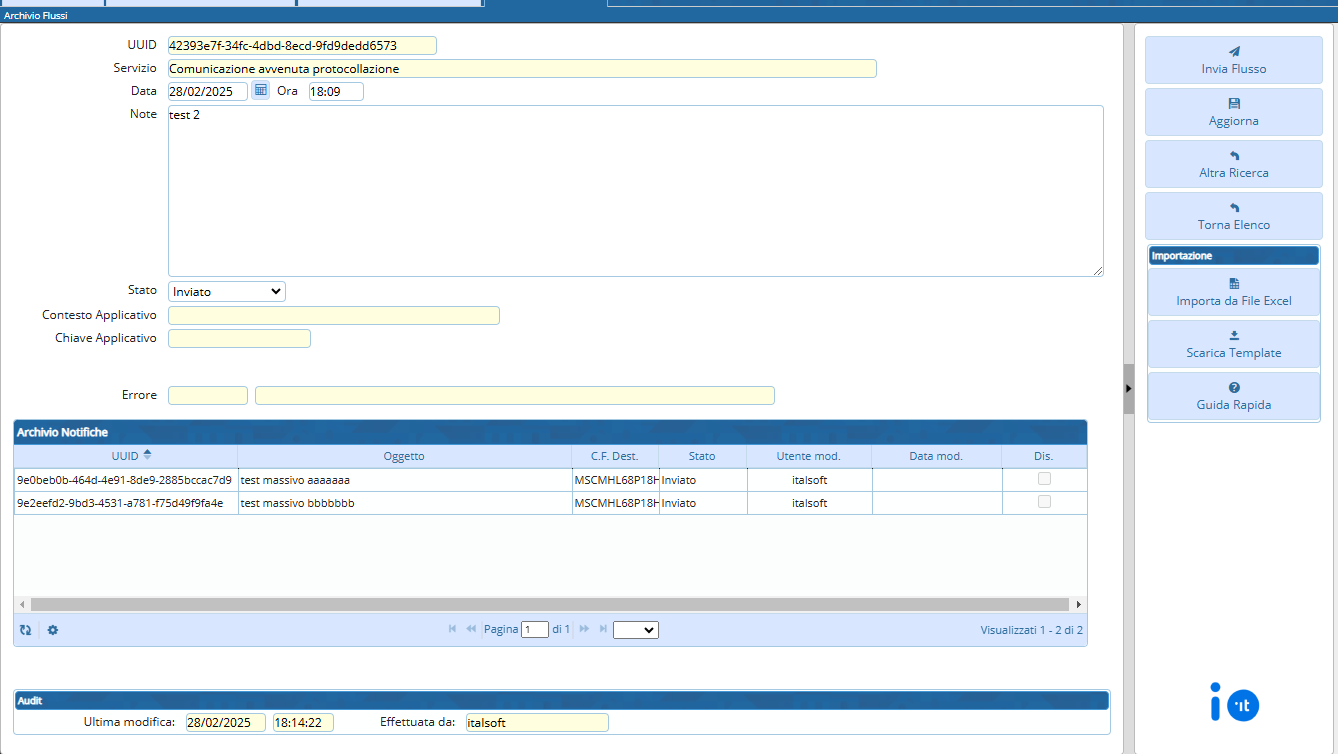This screenshot has height=754, width=1338.
Task: Sort by the Oggetto column header
Action: pyautogui.click(x=404, y=456)
